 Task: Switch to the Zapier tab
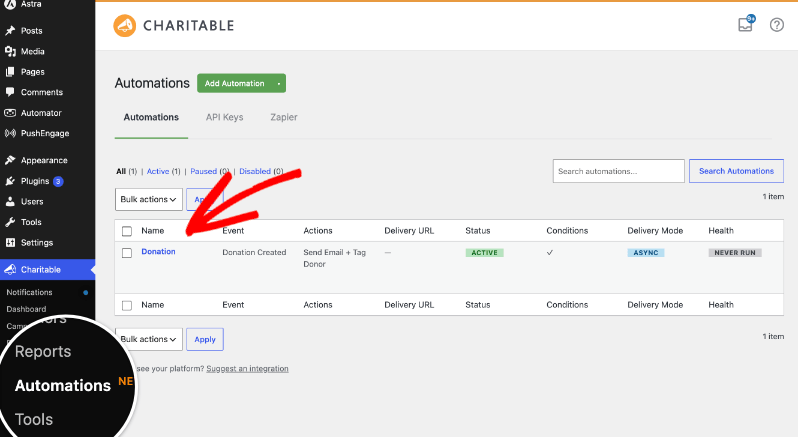(x=283, y=117)
